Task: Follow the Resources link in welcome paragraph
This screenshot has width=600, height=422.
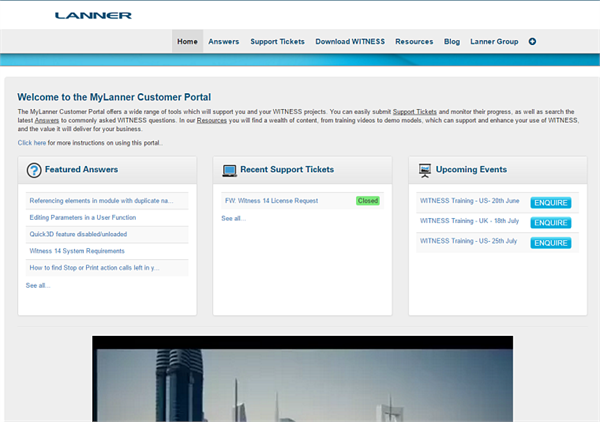Action: [x=212, y=120]
